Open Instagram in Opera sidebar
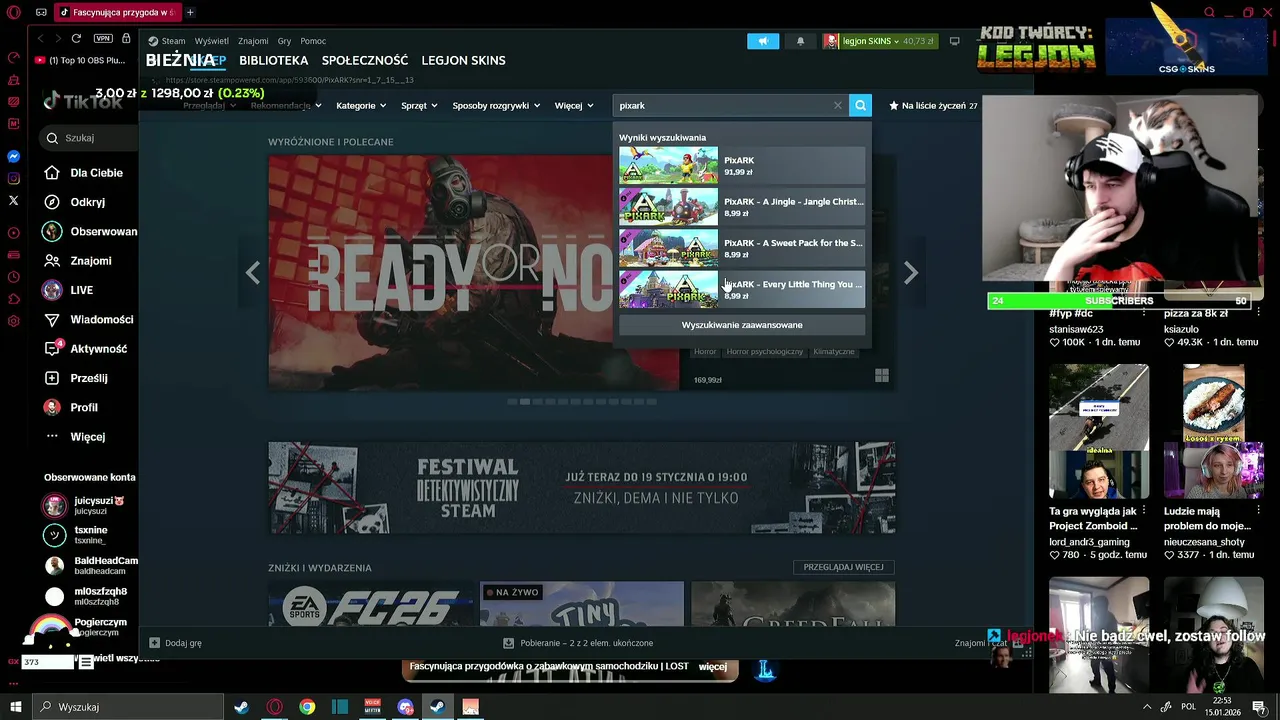Viewport: 1280px width, 720px height. (13, 179)
